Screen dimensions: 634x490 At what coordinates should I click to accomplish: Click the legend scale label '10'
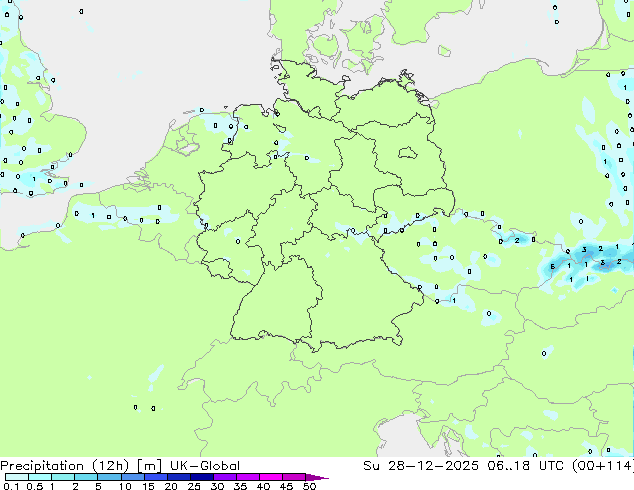(x=125, y=486)
